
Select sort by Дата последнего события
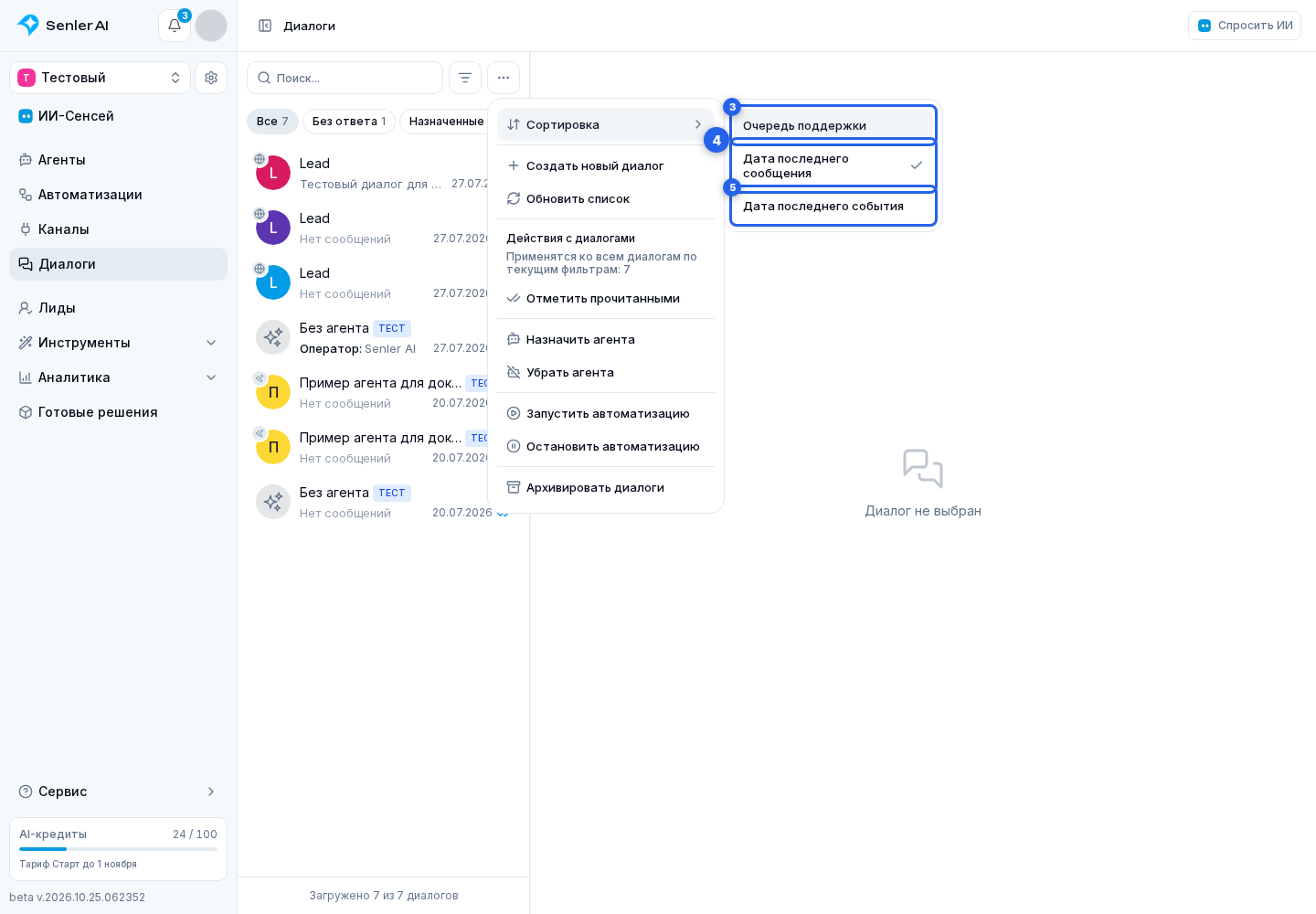tap(833, 206)
